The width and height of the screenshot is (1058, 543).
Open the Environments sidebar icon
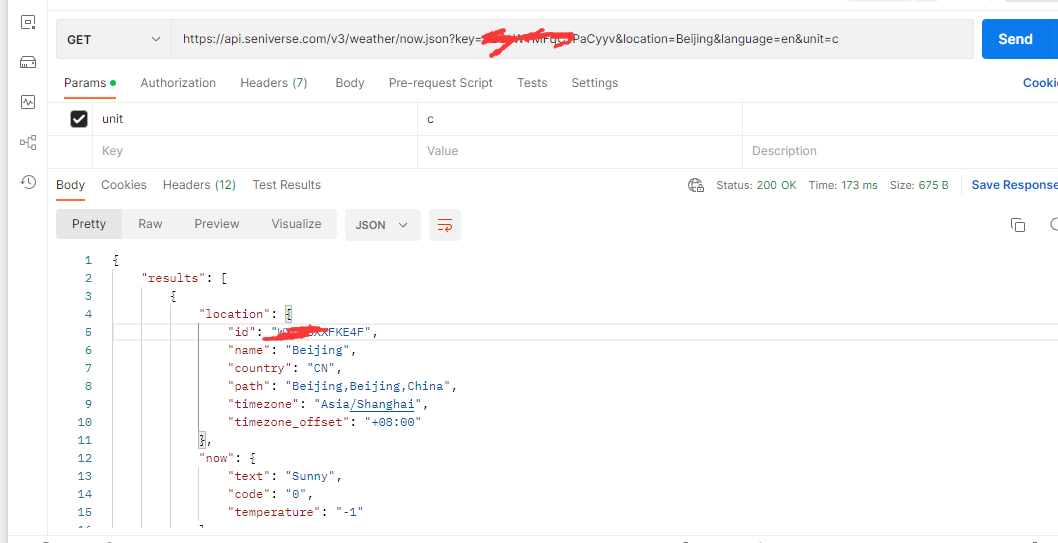point(28,22)
